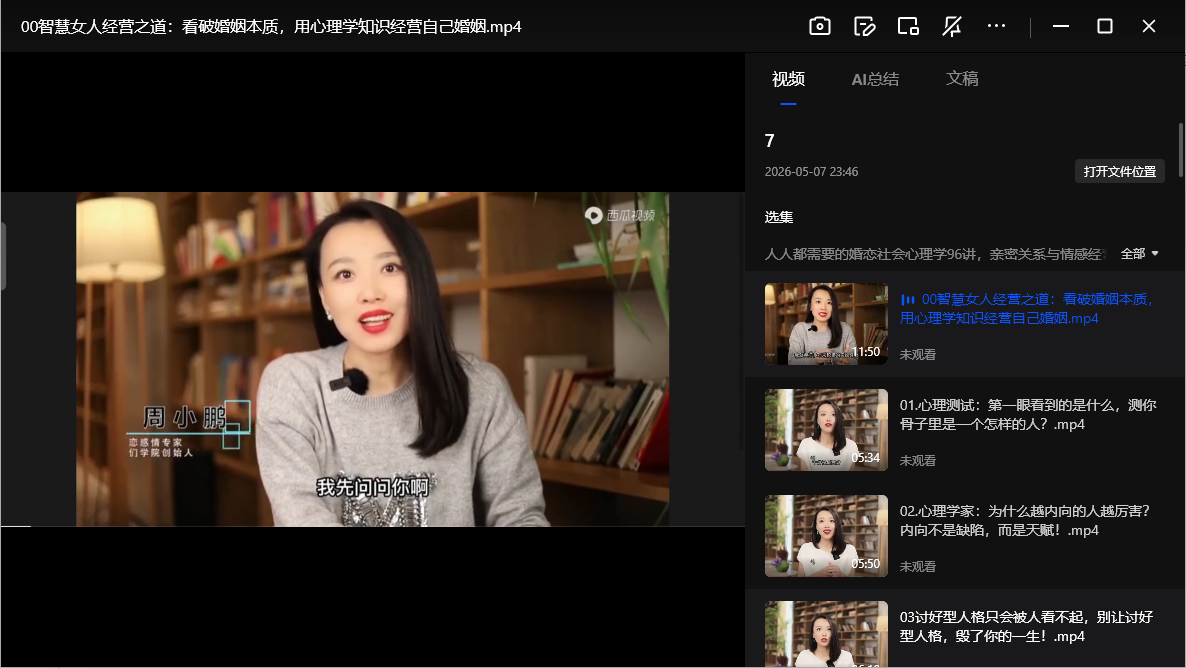
Task: Click the 未观看 label under 01.心理测试
Action: point(917,460)
